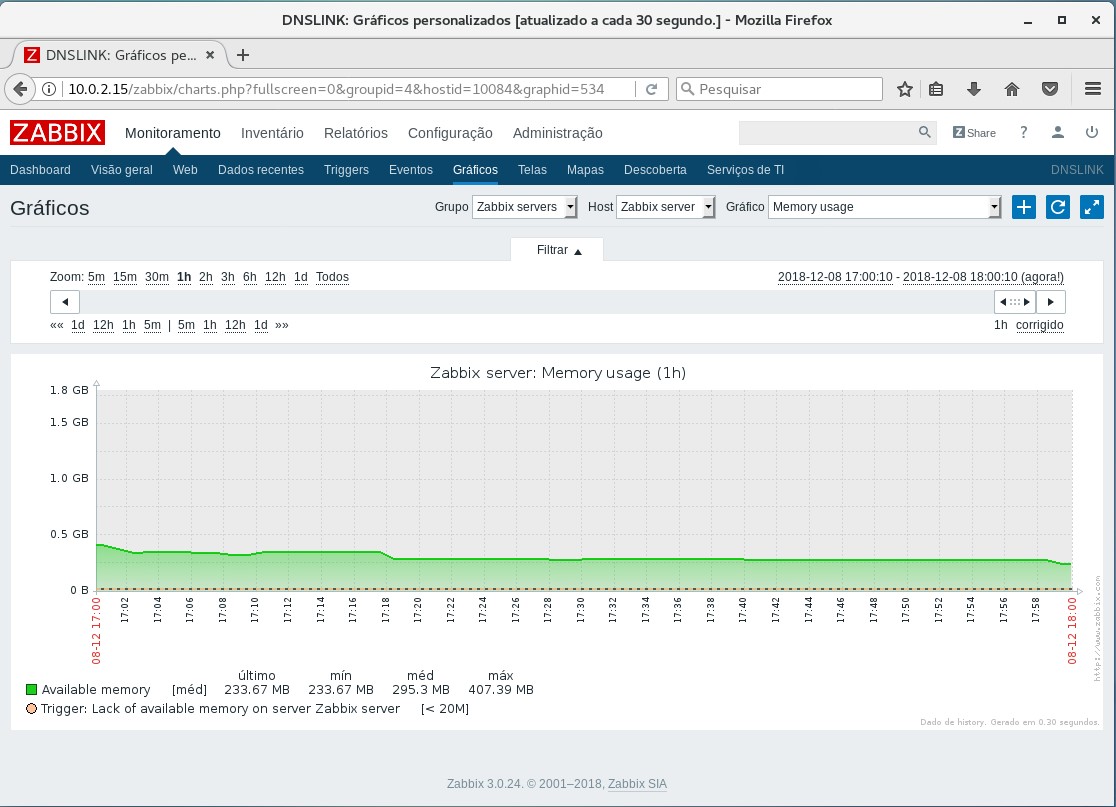Jump to earliest with «« link
Viewport: 1116px width, 807px height.
coord(57,325)
